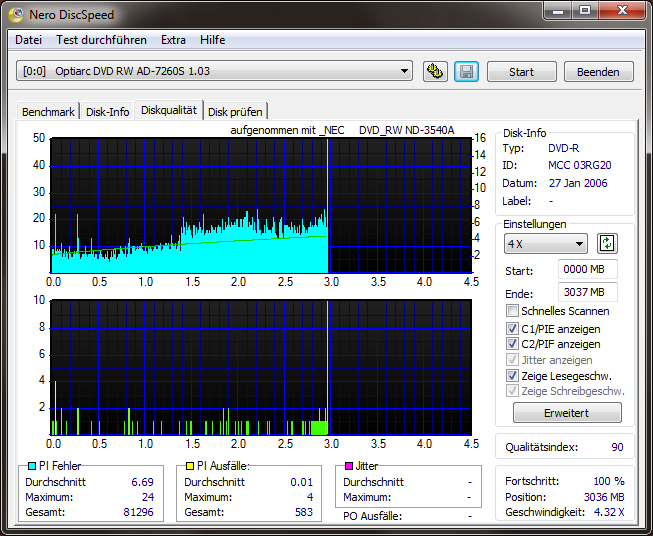
Task: Click the Beenden button
Action: pos(598,72)
